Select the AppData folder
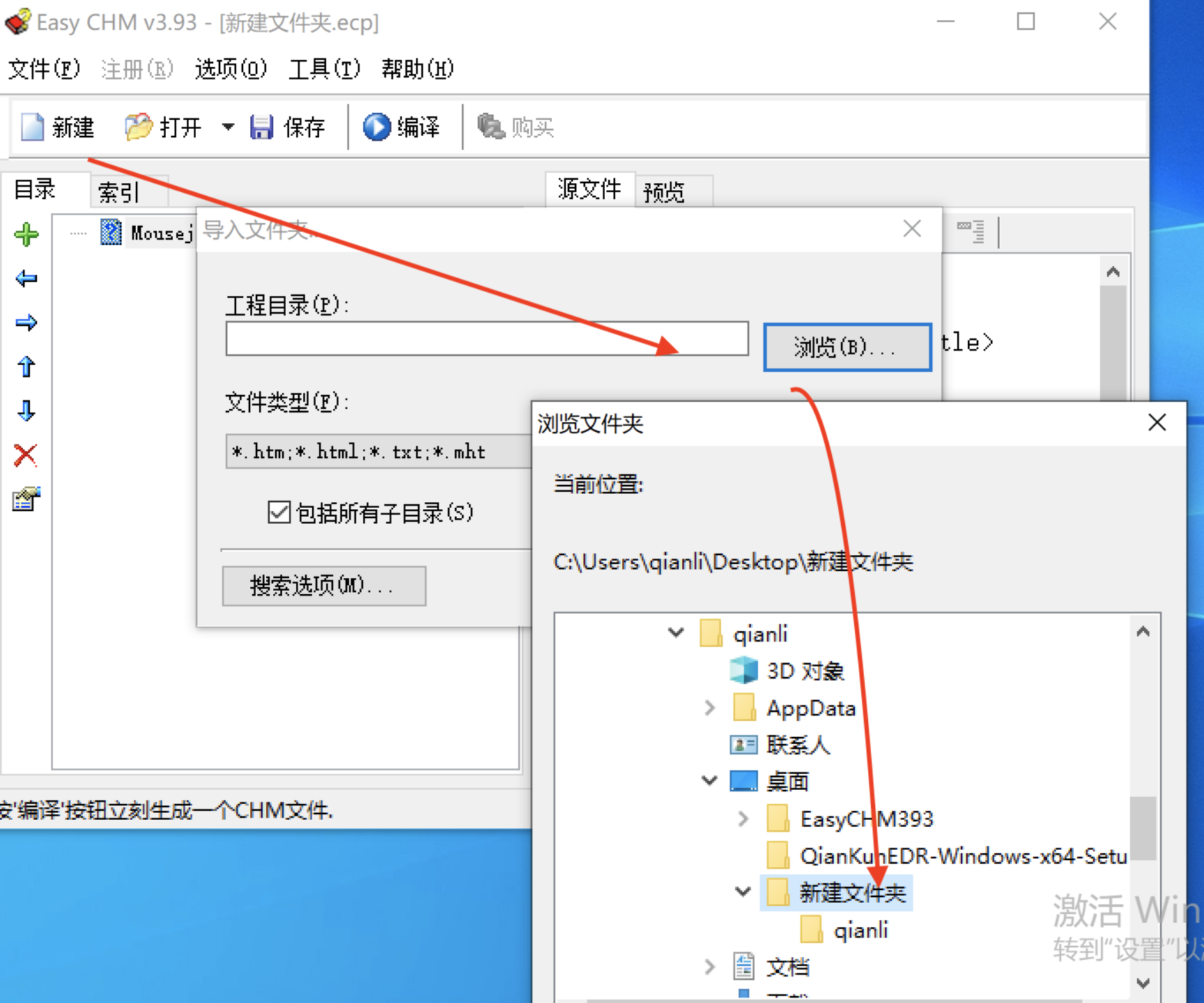This screenshot has width=1204, height=1003. (811, 708)
